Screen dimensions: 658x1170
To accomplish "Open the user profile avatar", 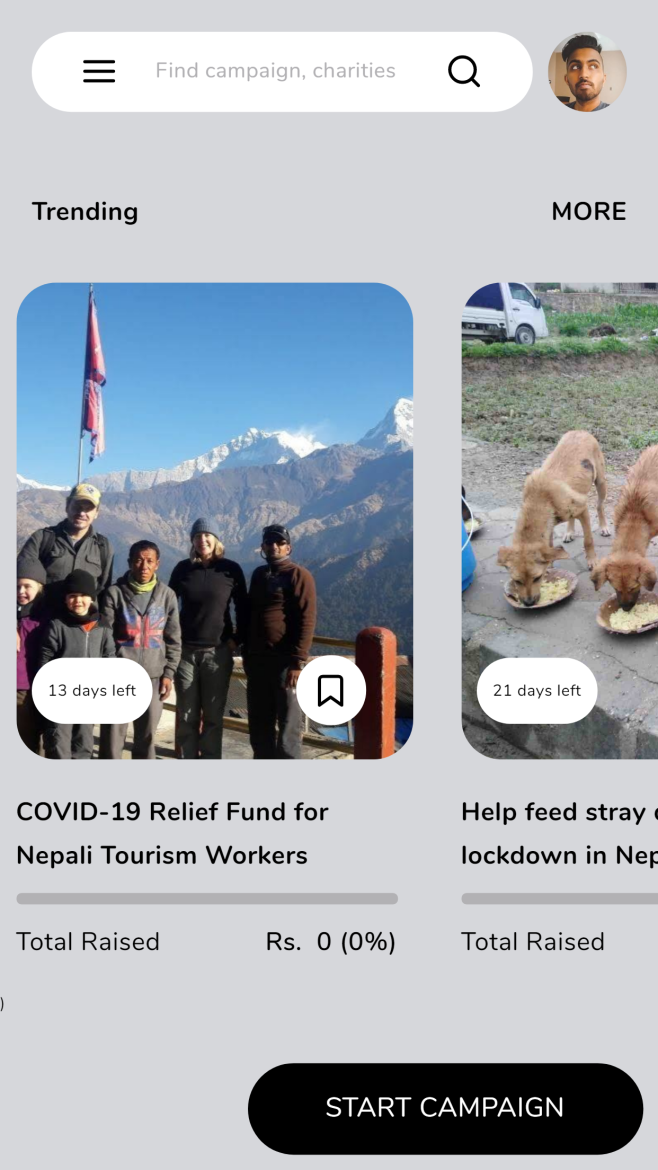I will (x=587, y=72).
